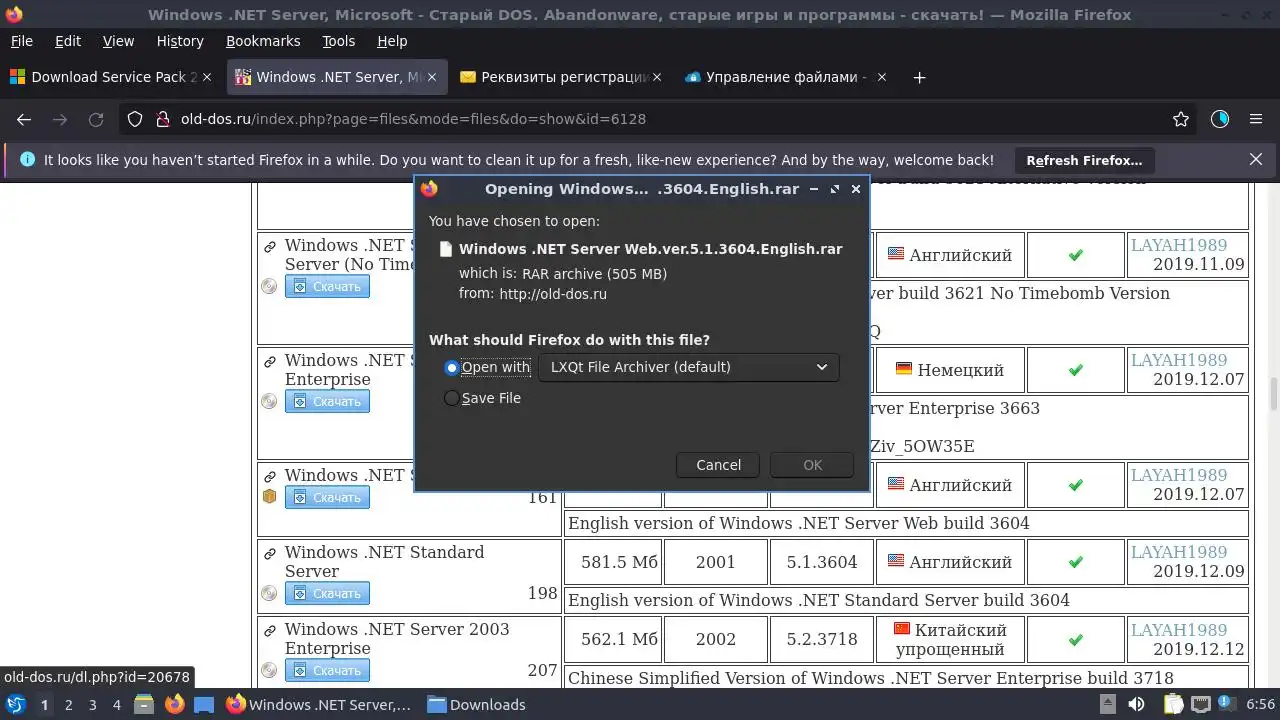The image size is (1280, 720).
Task: Click the connection padlock icon
Action: pos(163,119)
